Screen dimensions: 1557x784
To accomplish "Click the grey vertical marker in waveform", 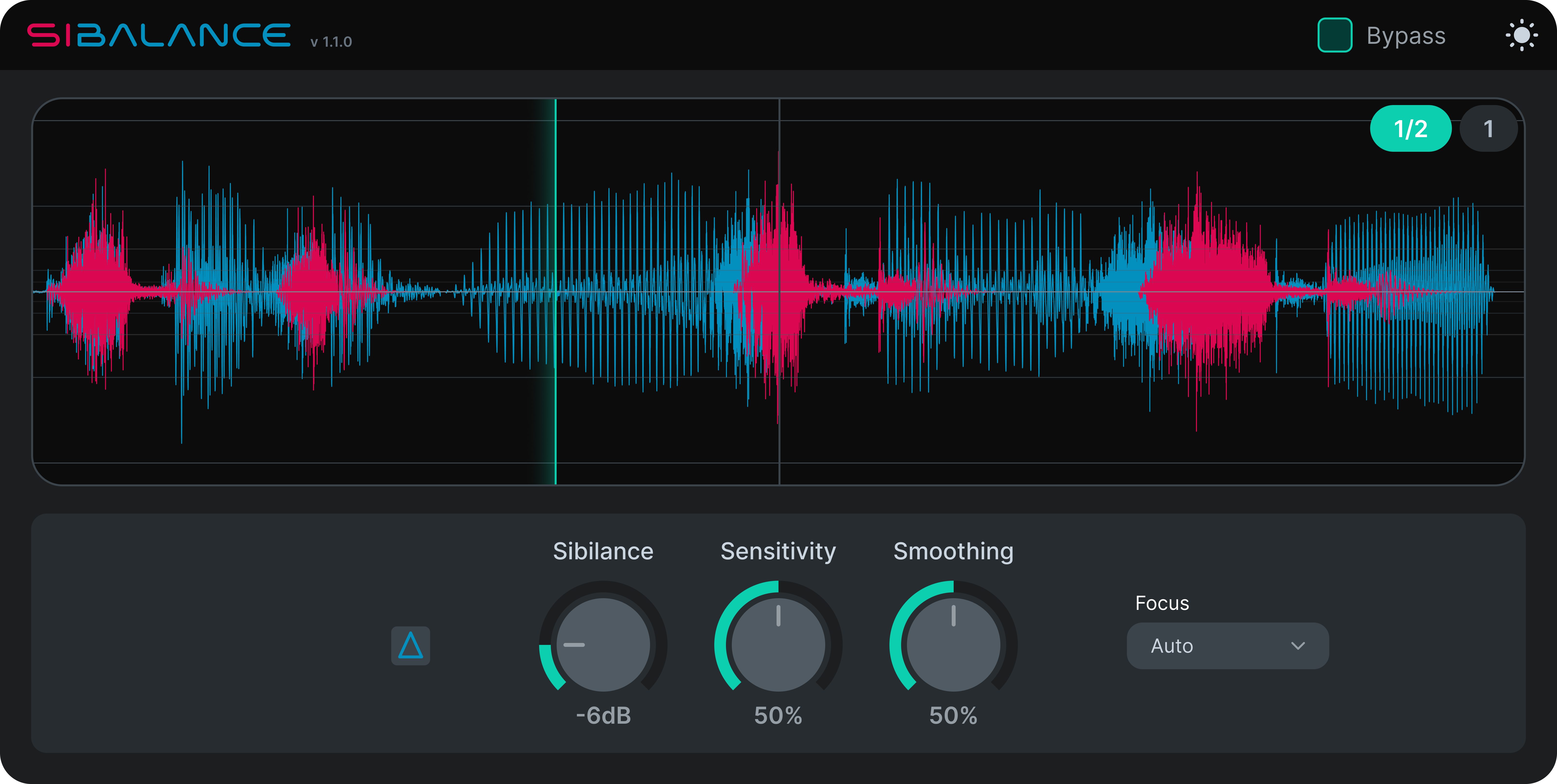I will point(779,292).
